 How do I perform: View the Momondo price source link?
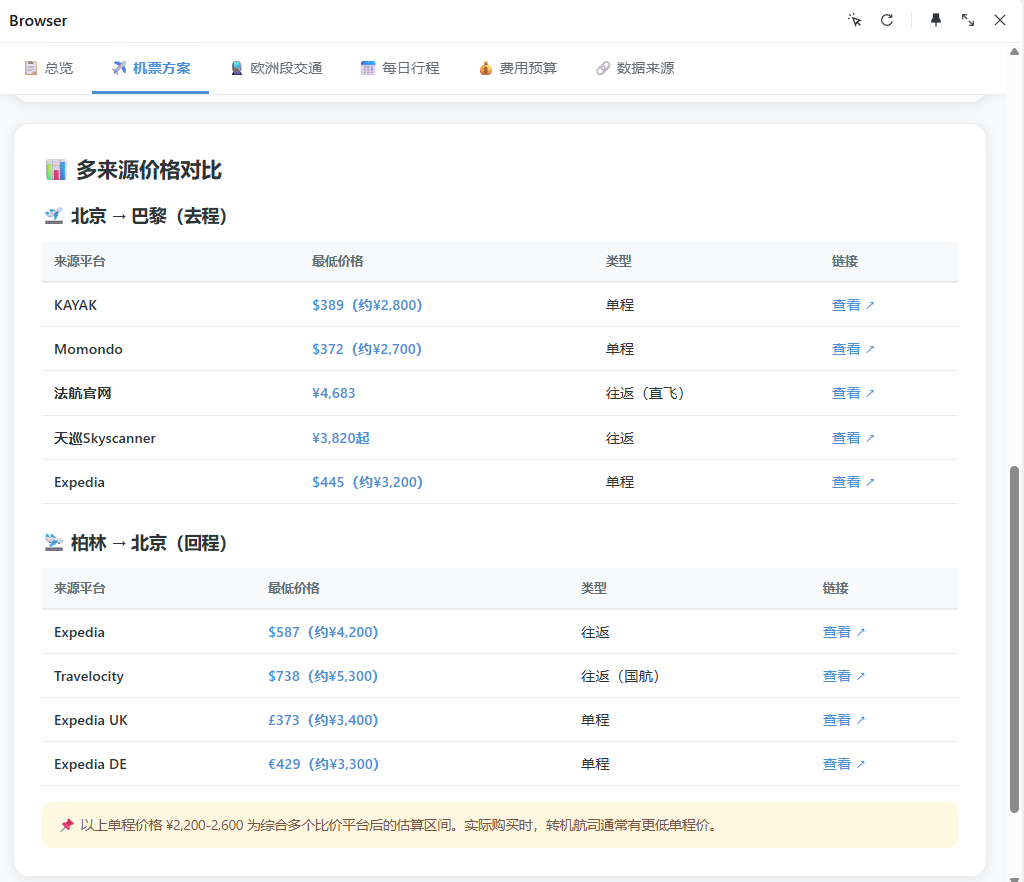pos(852,349)
